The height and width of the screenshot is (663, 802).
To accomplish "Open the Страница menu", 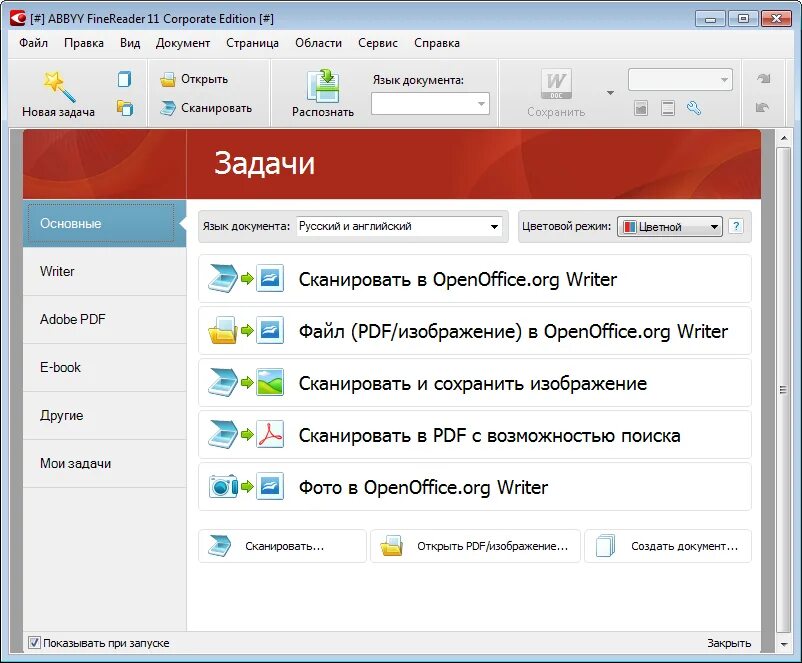I will coord(253,43).
